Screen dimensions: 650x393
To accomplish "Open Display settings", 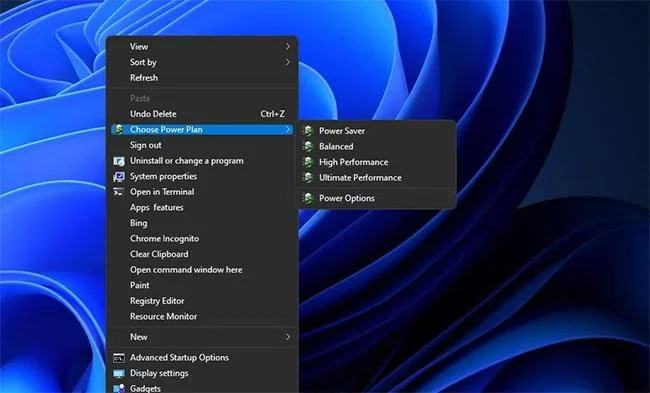I will coord(202,373).
